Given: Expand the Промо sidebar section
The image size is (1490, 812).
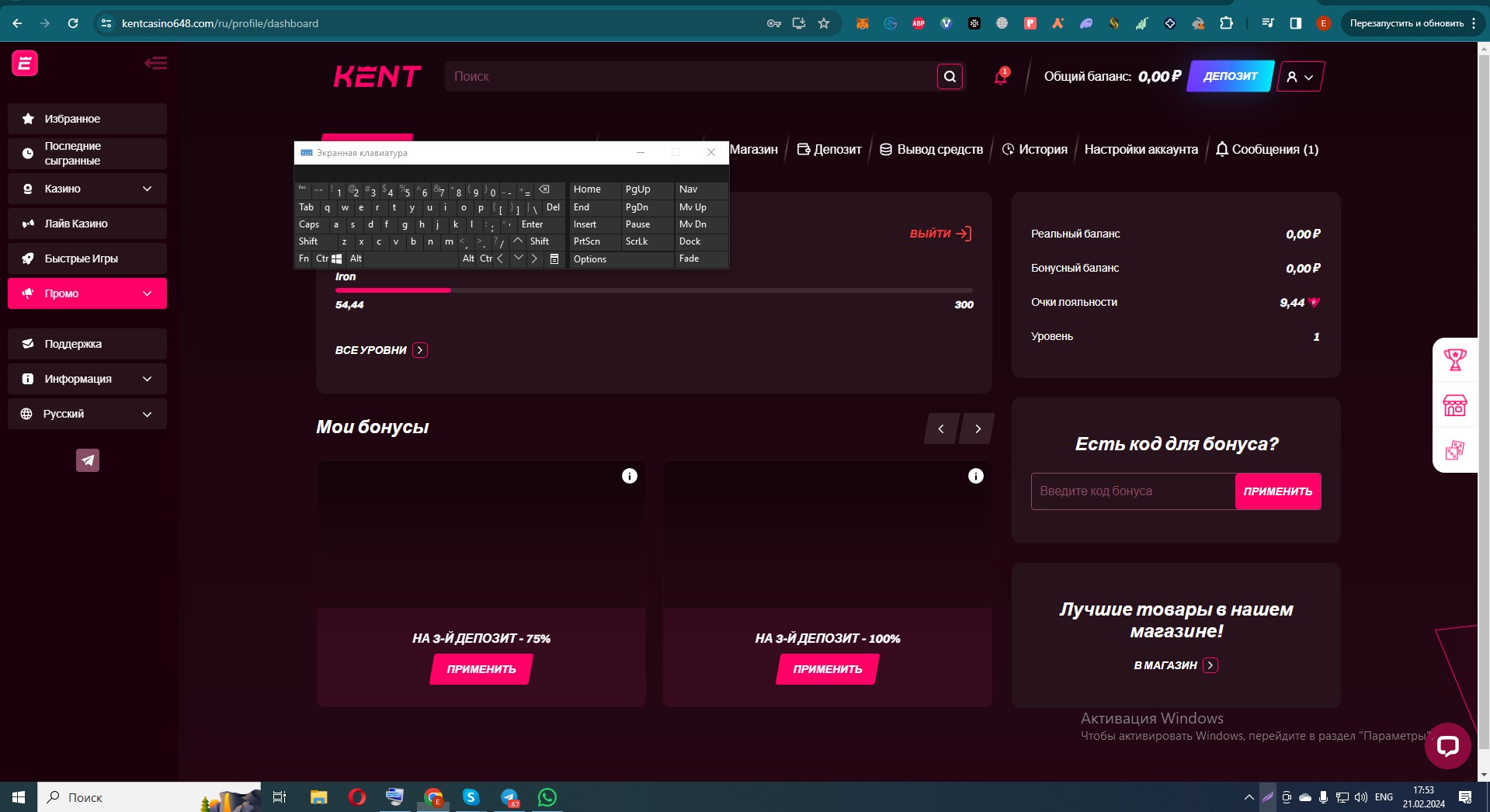Looking at the screenshot, I should (87, 293).
